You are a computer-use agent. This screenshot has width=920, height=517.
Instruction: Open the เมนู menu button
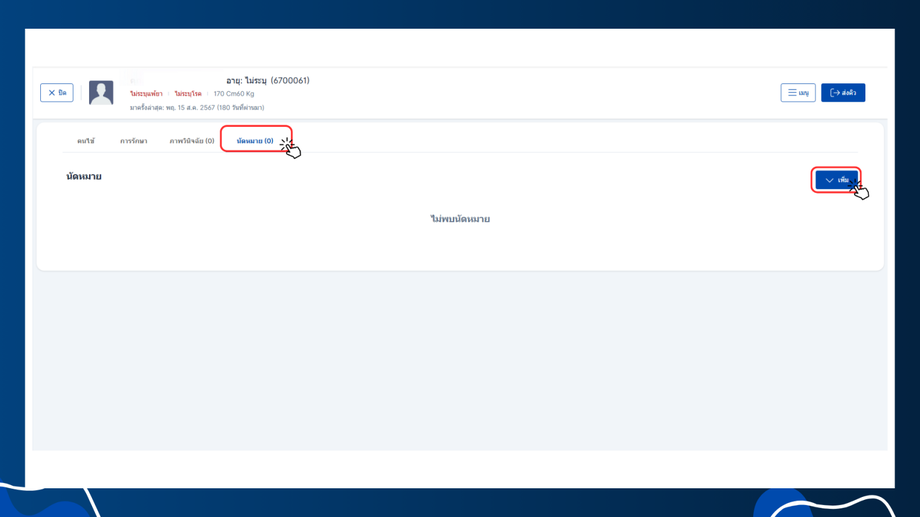tap(798, 93)
